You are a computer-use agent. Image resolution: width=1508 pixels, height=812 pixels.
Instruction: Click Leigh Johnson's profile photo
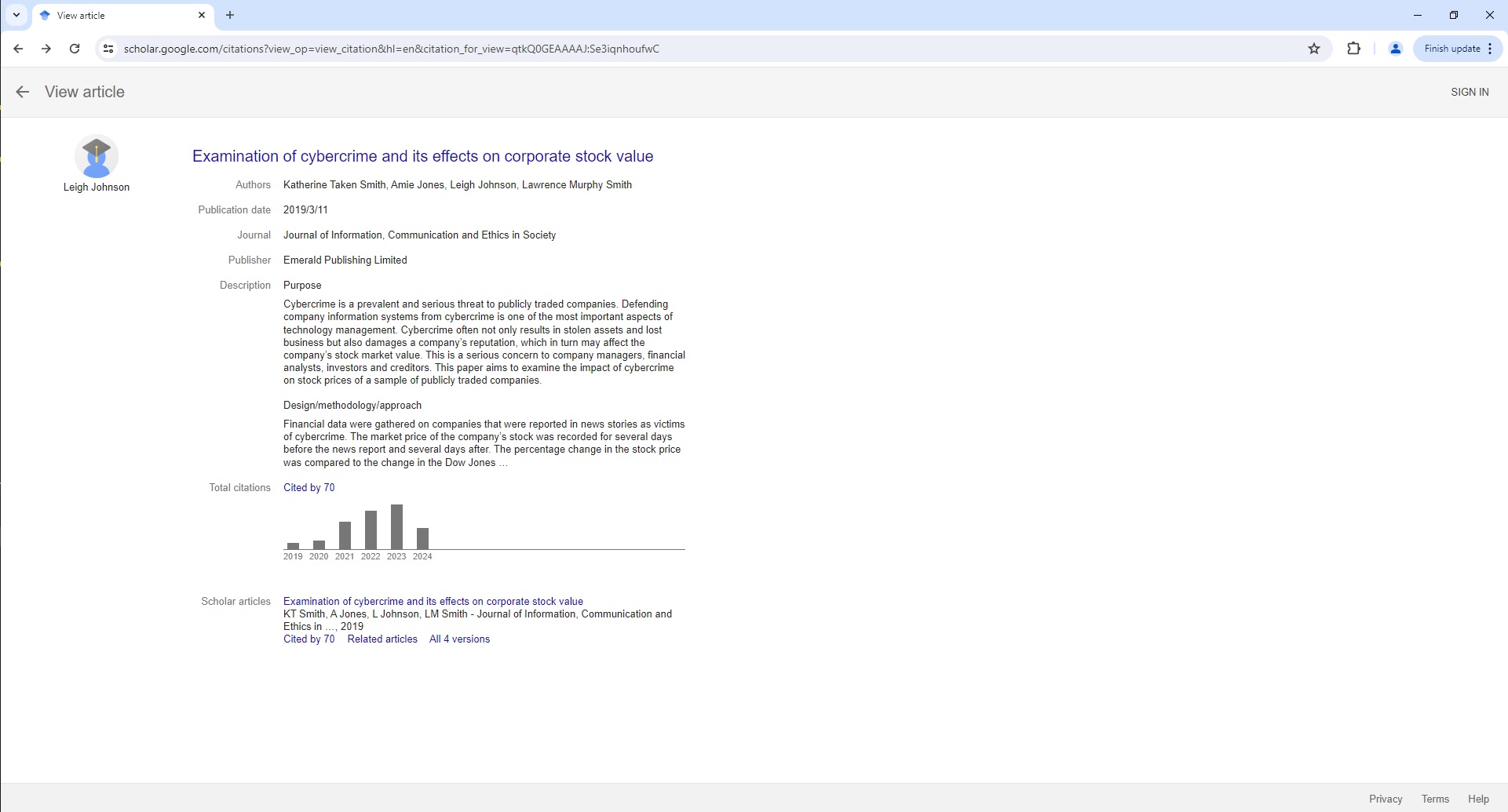click(97, 157)
